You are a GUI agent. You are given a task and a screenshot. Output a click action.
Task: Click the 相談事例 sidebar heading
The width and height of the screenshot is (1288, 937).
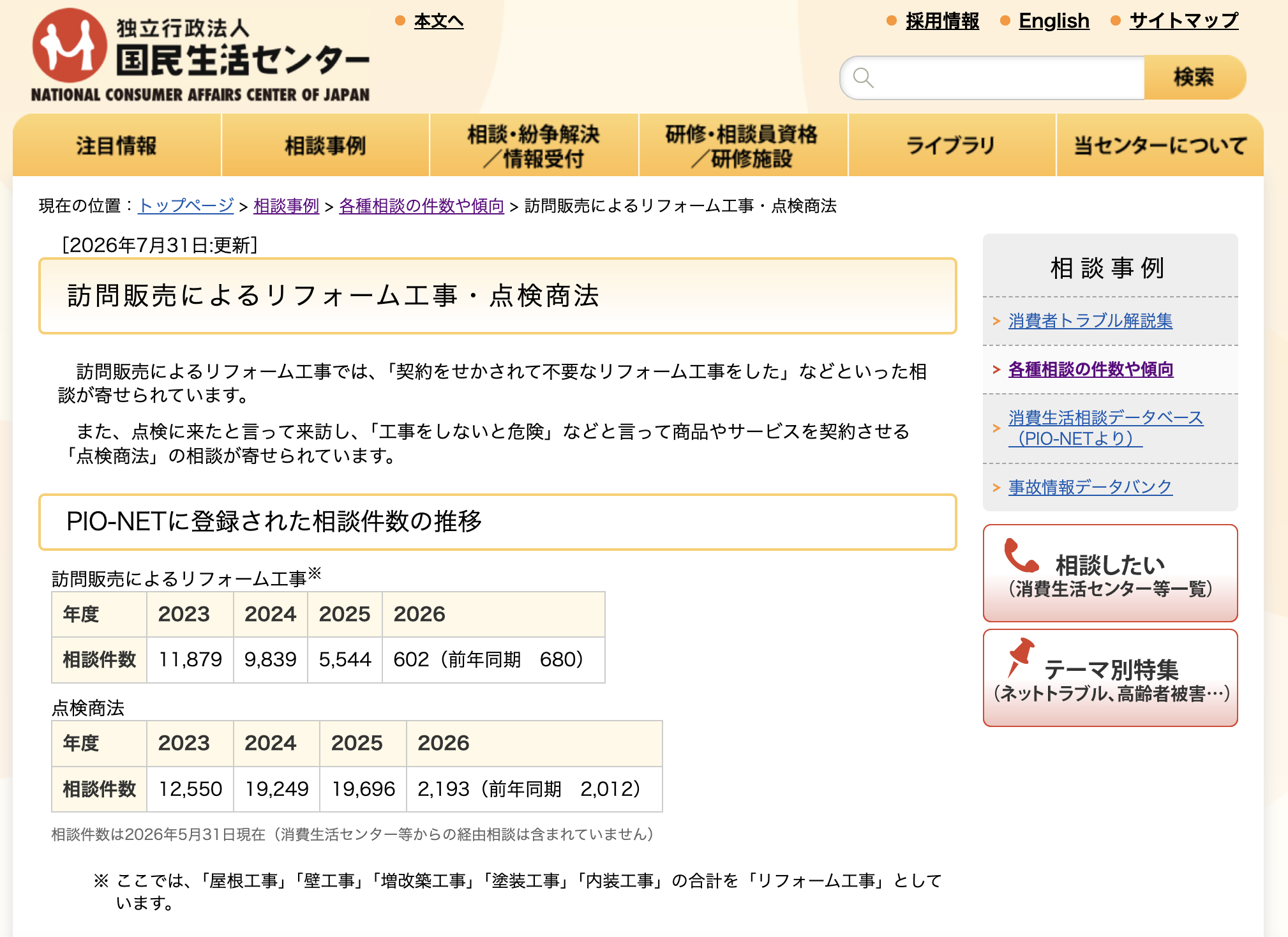coord(1108,268)
